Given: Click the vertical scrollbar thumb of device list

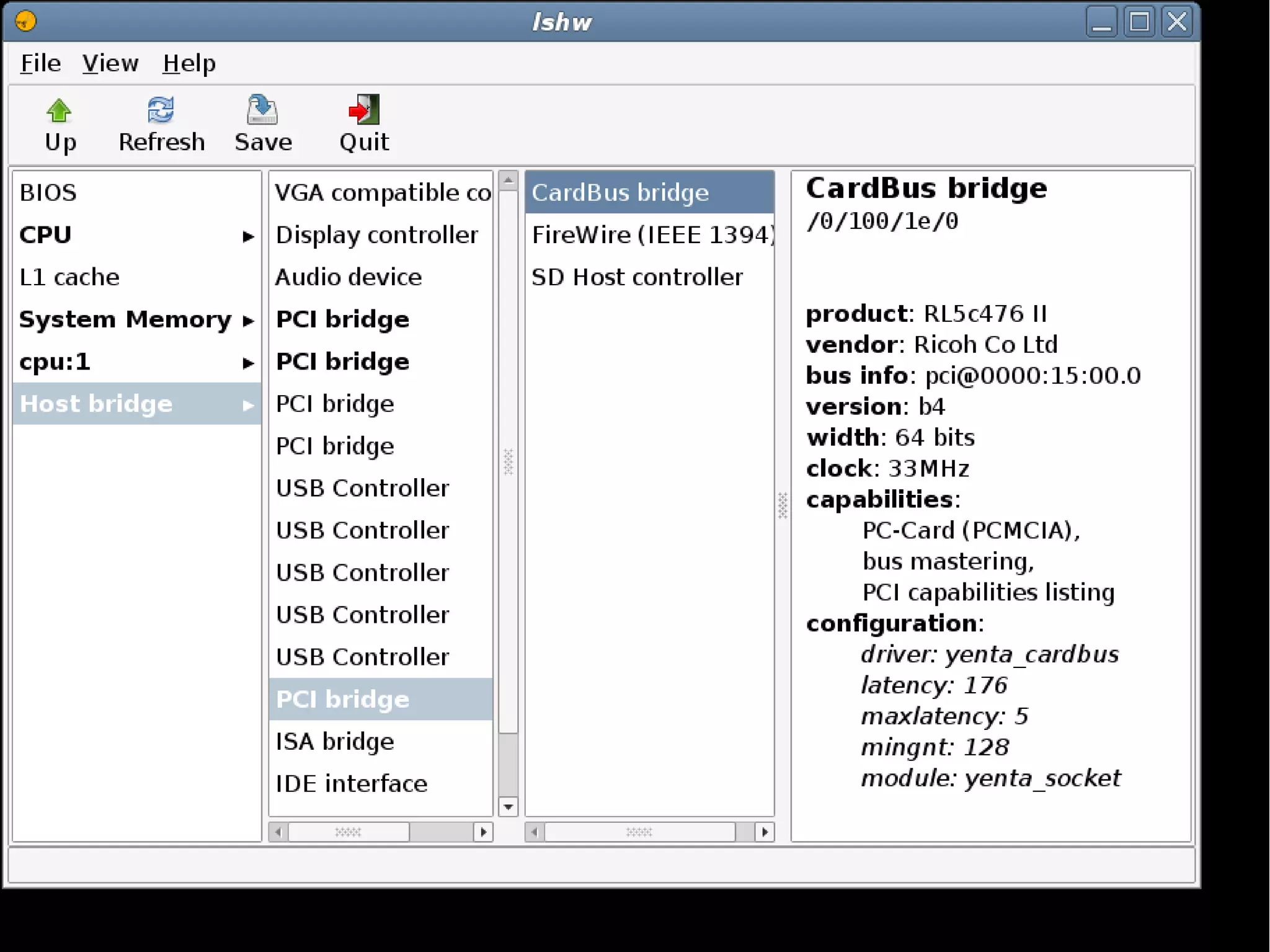Looking at the screenshot, I should point(508,461).
